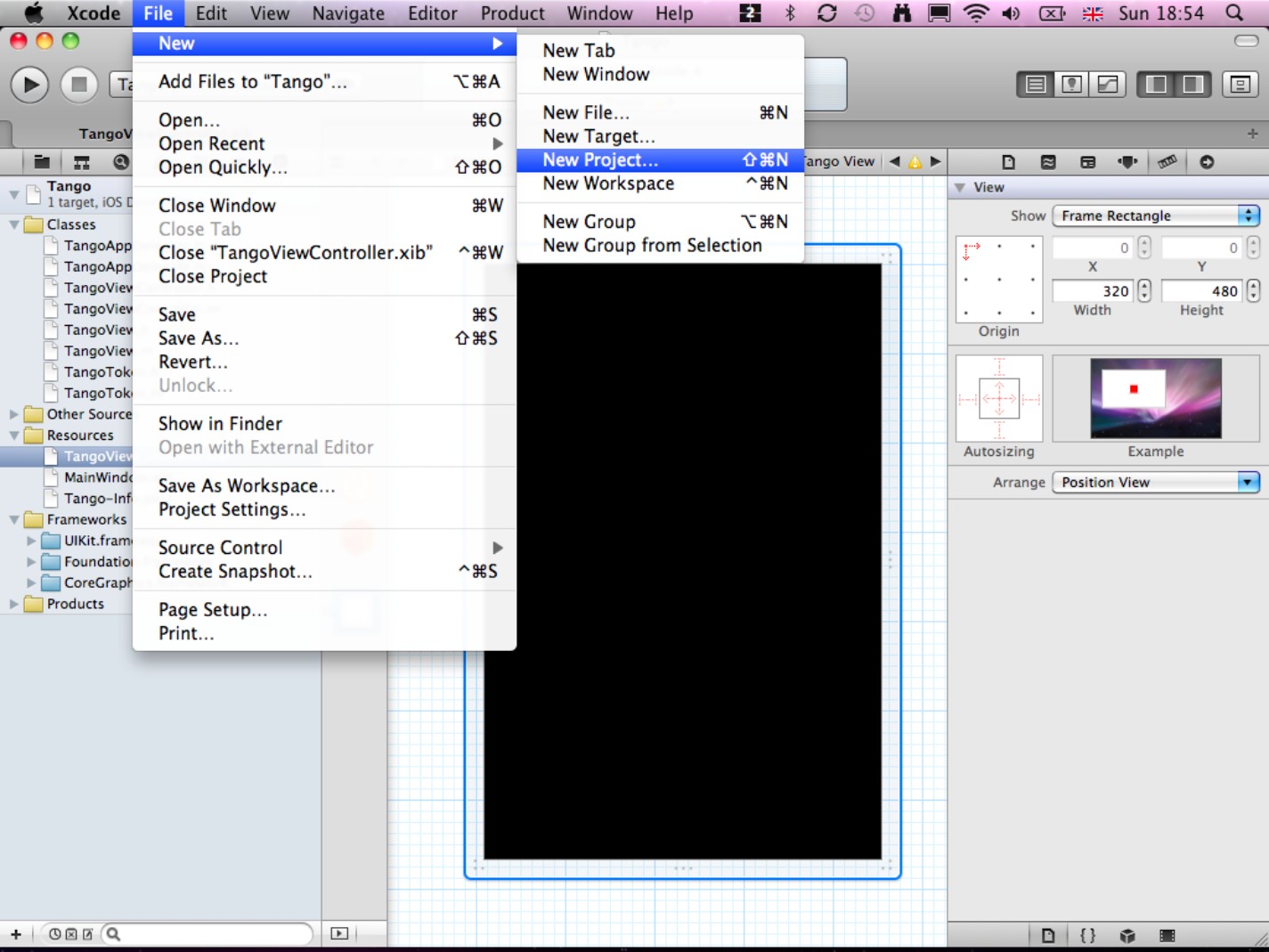This screenshot has height=952, width=1269.
Task: Click the Width input field showing 320
Action: (1093, 290)
